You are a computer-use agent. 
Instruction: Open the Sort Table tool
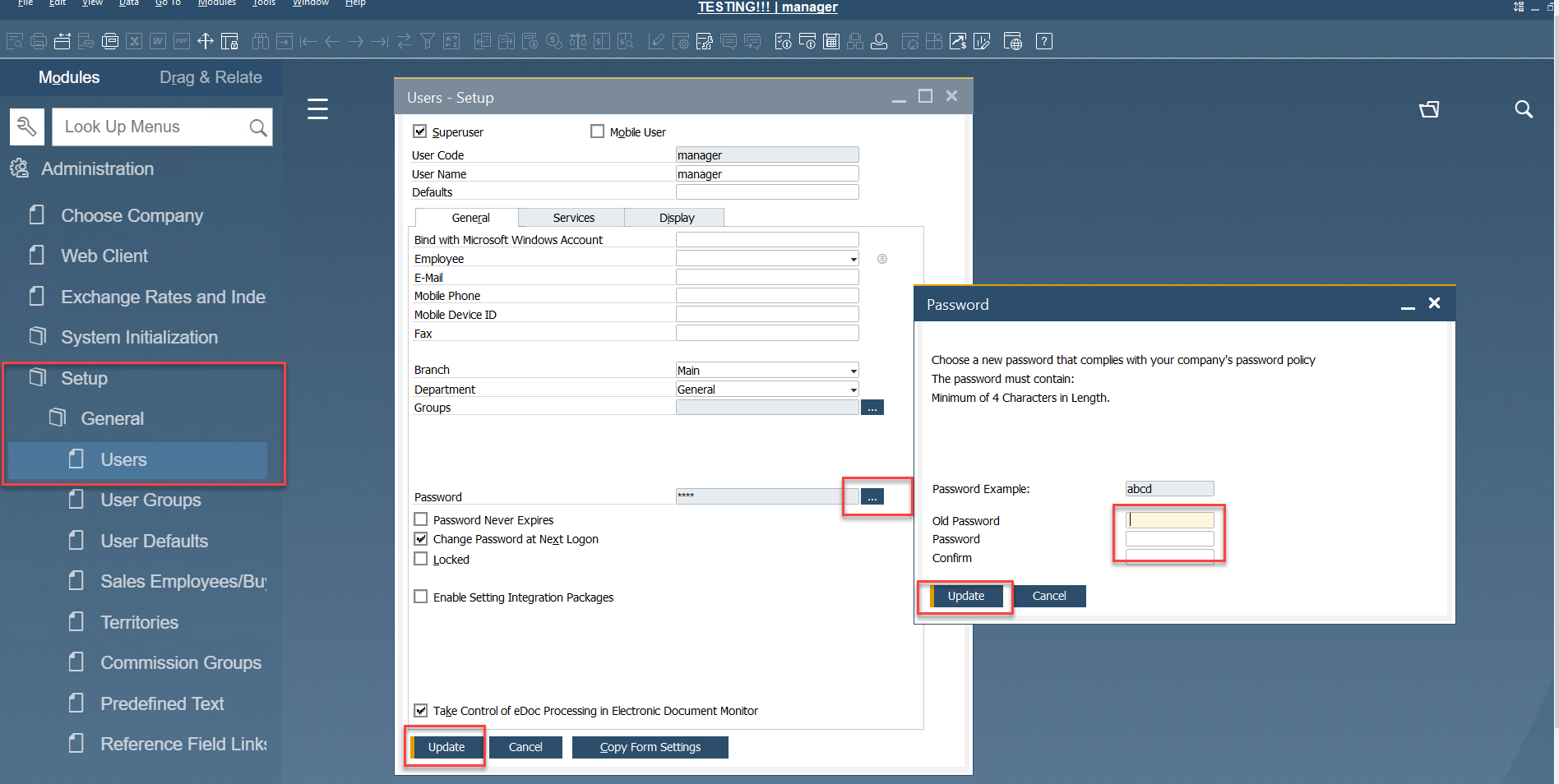(x=451, y=41)
